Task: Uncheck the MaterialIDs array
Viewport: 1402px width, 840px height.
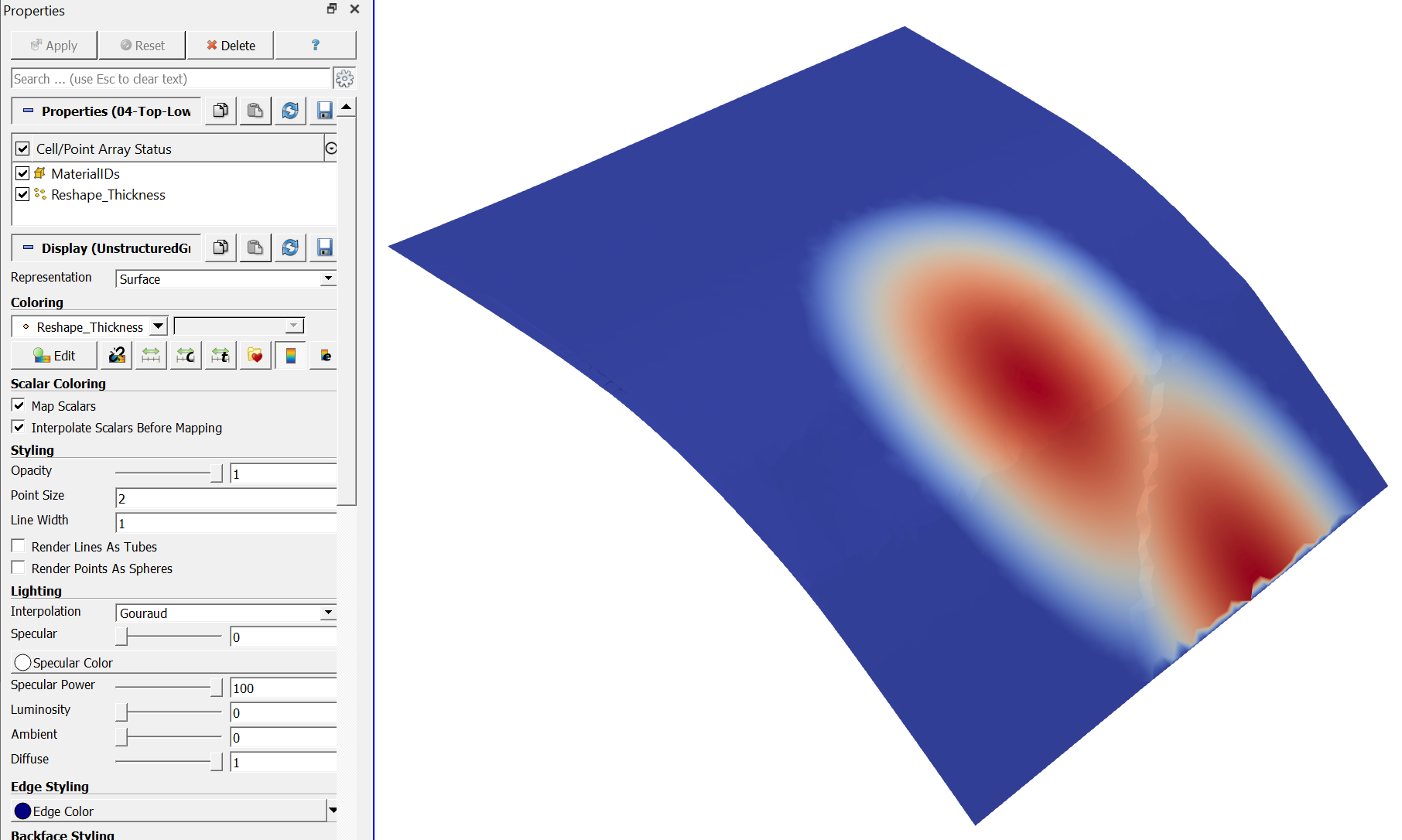Action: click(x=23, y=173)
